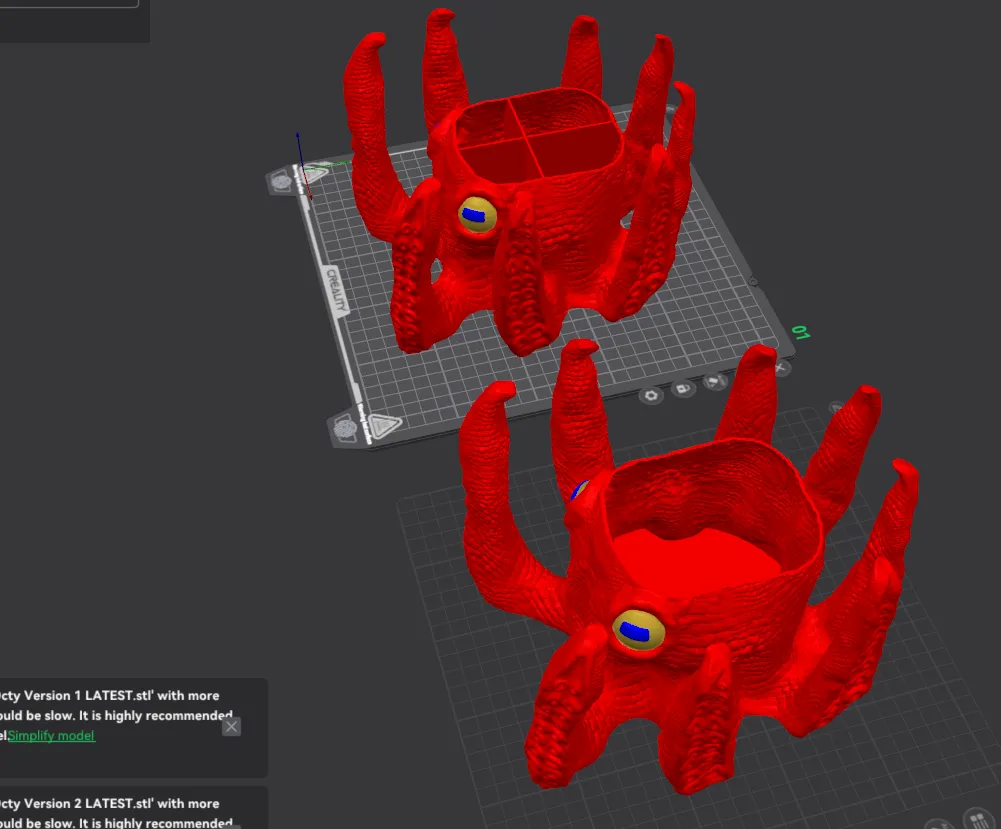1001x829 pixels.
Task: Dismiss the Version 1 LATEST.stl warning
Action: click(232, 726)
